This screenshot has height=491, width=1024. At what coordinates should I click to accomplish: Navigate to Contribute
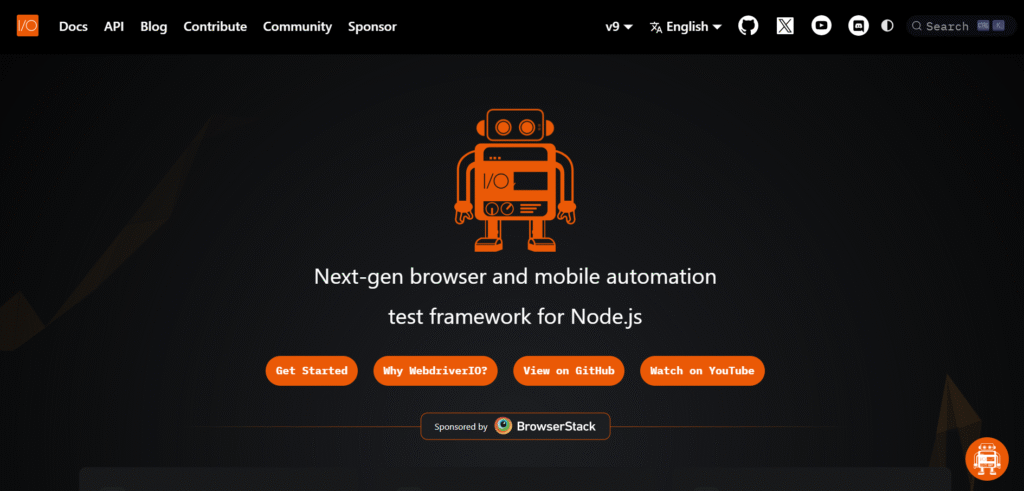coord(215,27)
